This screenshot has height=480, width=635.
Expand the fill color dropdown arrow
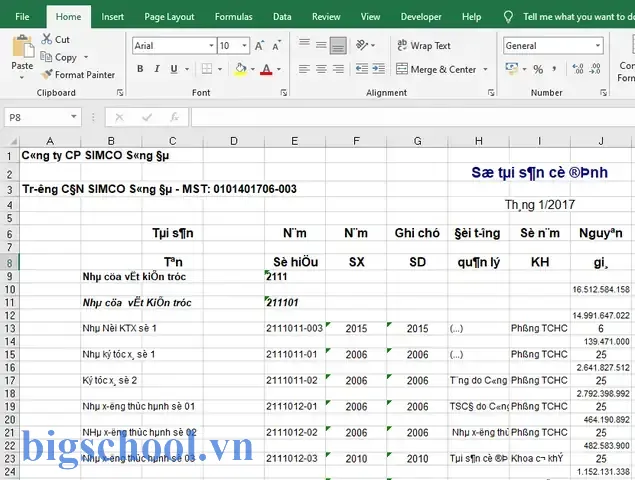(x=253, y=69)
